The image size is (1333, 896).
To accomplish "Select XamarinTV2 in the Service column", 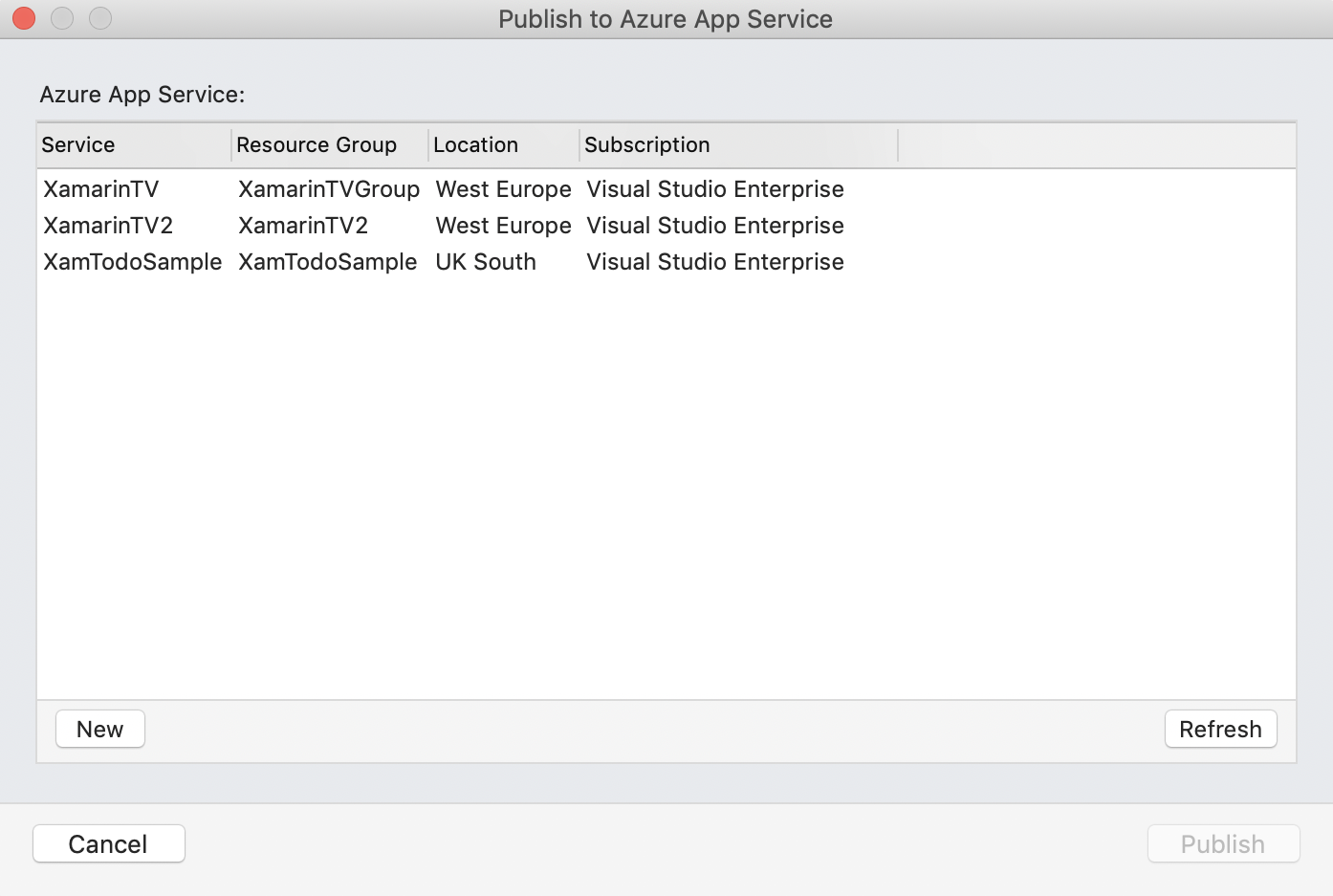I will 108,226.
